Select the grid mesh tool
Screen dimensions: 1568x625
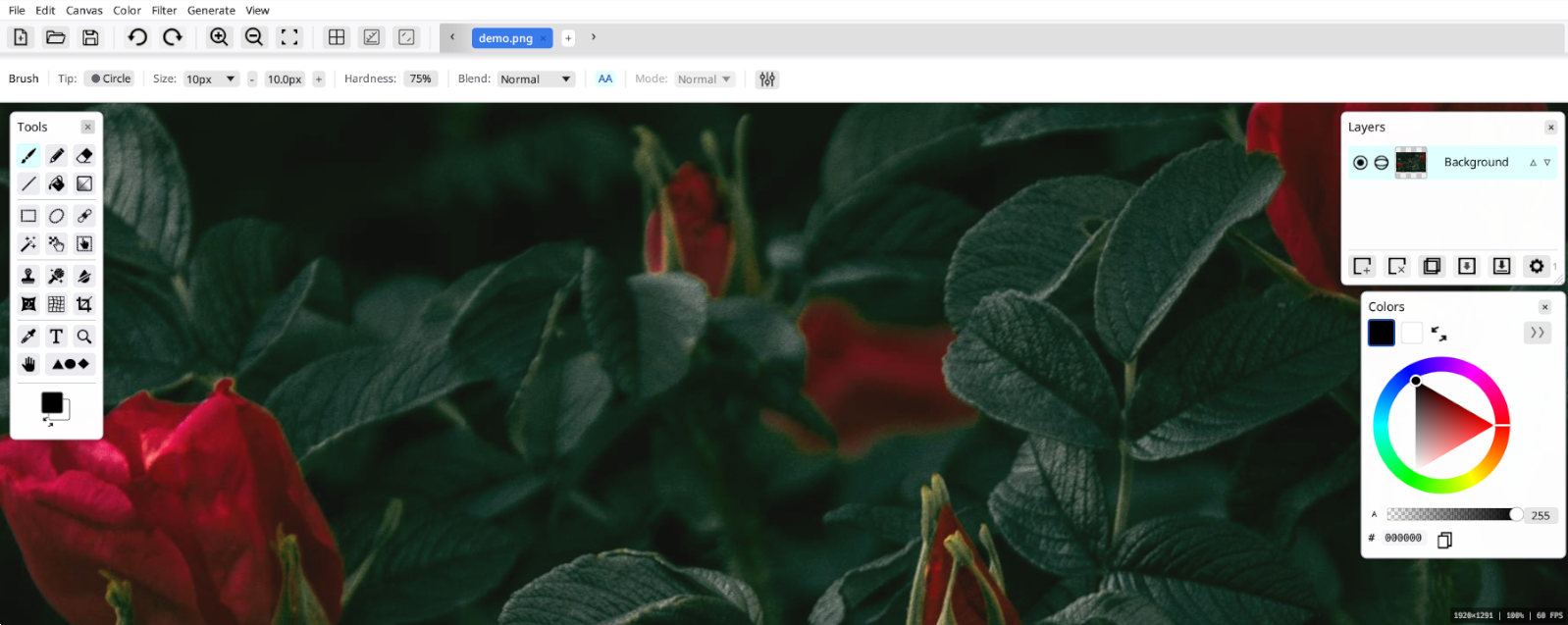(57, 304)
